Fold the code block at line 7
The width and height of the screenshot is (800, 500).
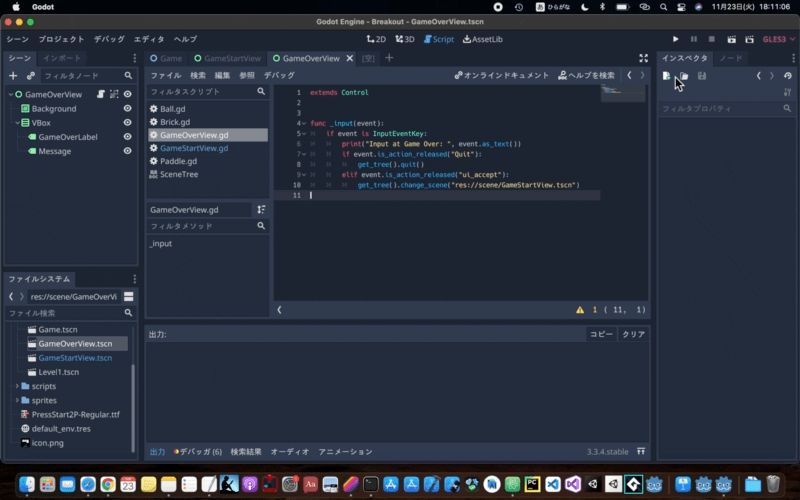(304, 154)
